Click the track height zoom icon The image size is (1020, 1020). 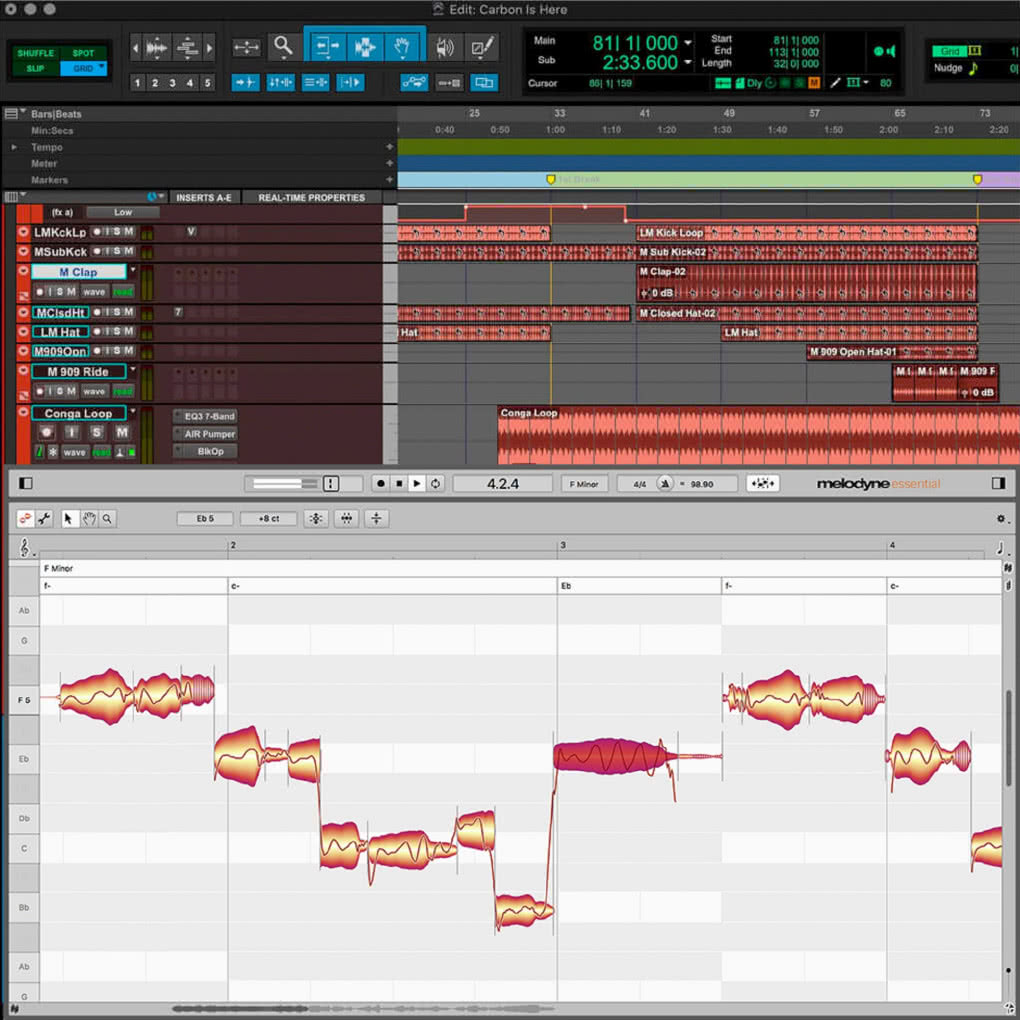(187, 47)
